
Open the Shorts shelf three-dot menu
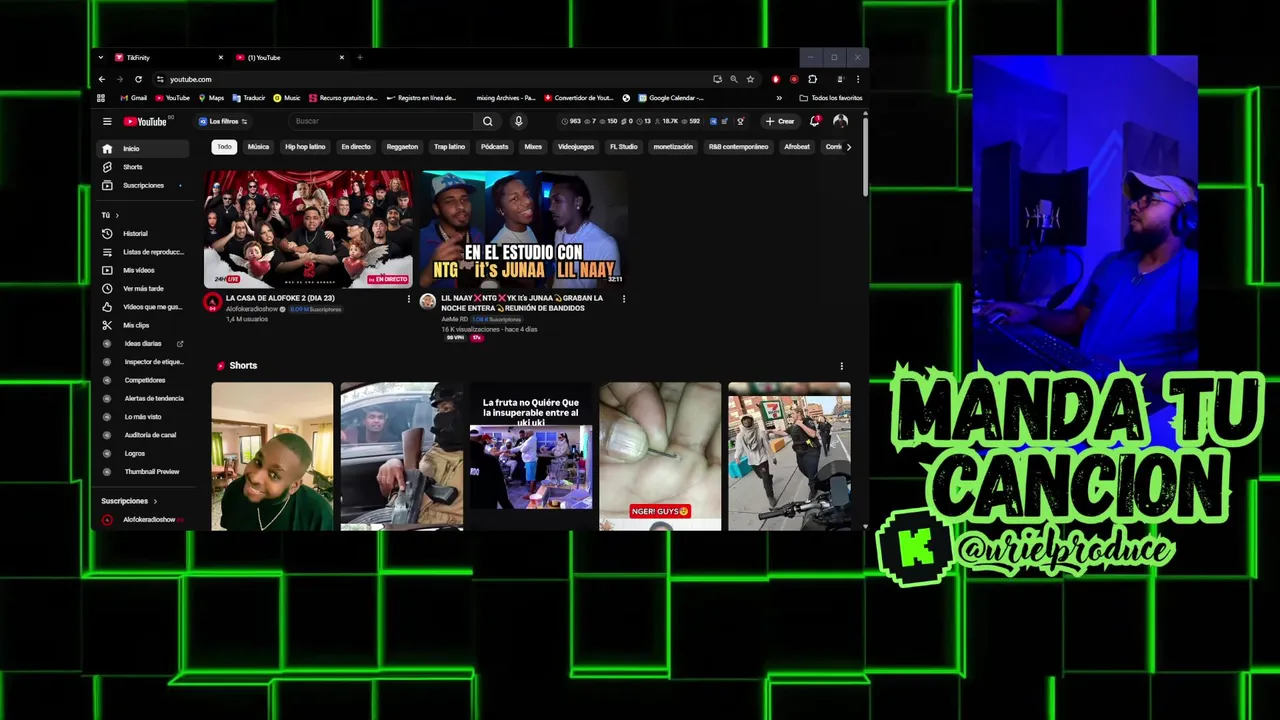[x=841, y=366]
